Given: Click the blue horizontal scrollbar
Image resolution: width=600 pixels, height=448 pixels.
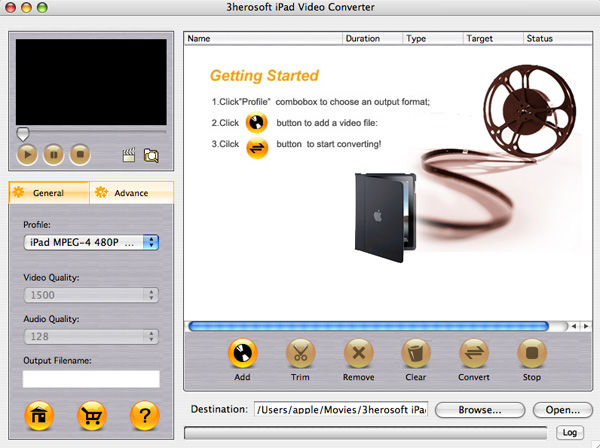Looking at the screenshot, I should (368, 326).
